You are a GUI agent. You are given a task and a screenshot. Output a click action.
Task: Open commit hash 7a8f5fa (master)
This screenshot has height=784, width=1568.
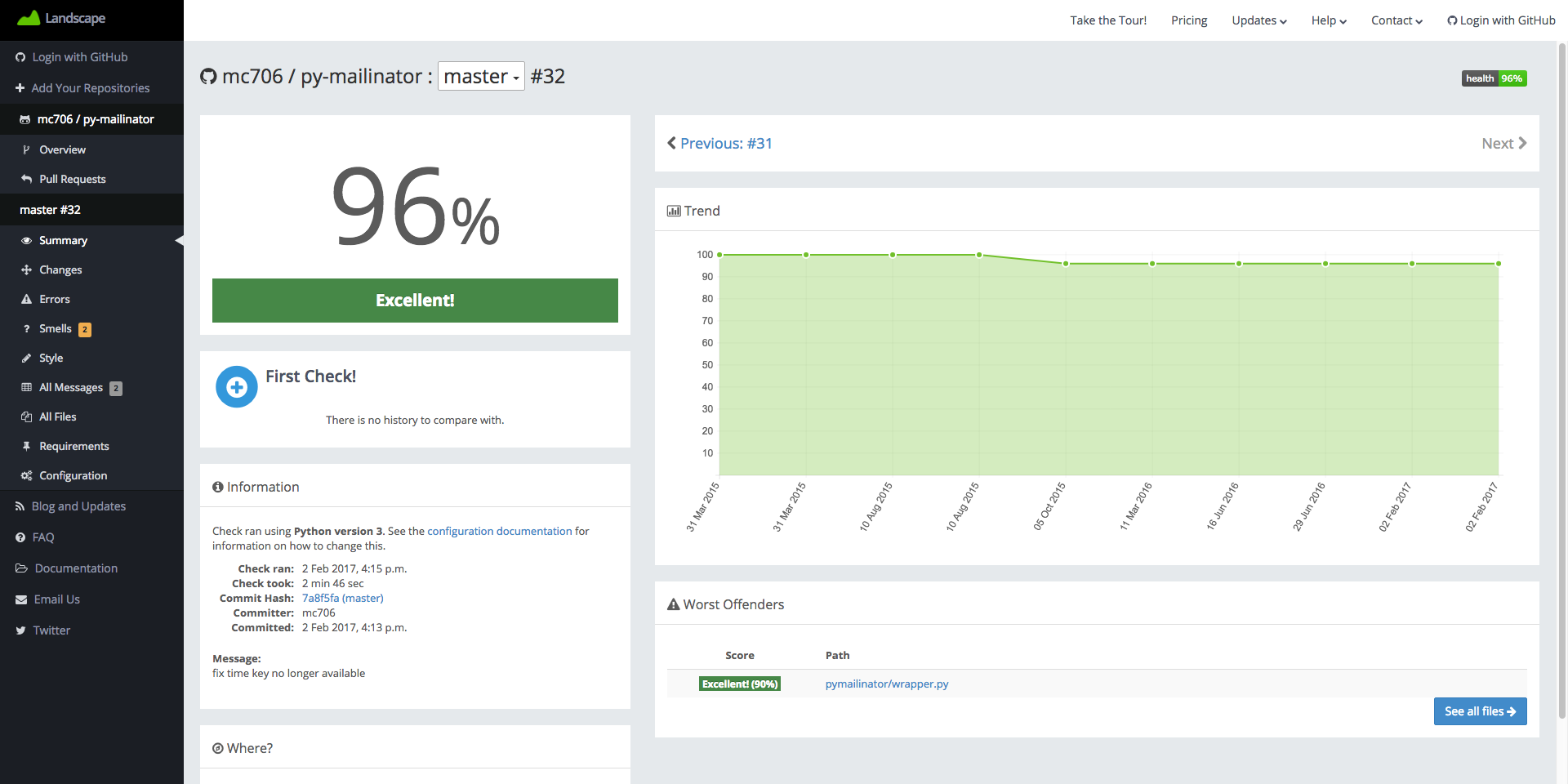(343, 598)
